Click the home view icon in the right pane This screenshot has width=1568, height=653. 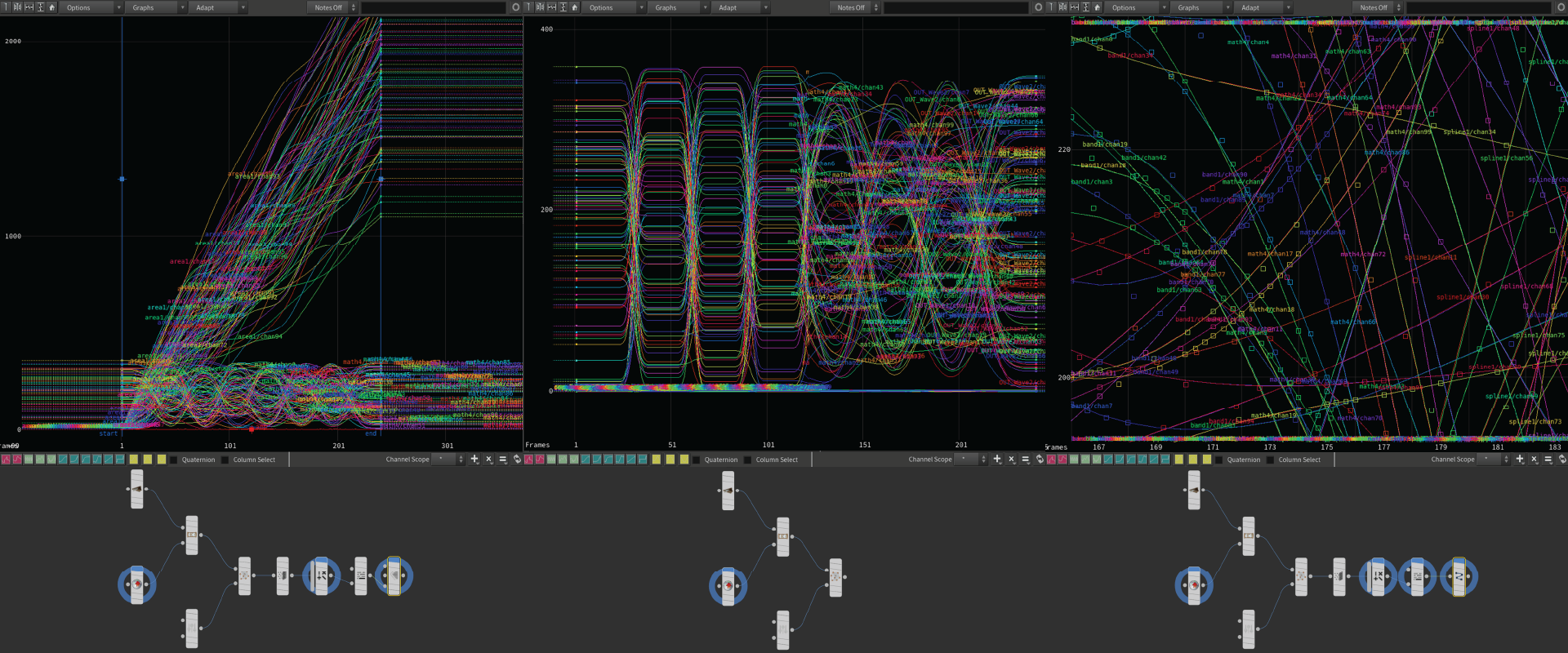(x=1098, y=7)
